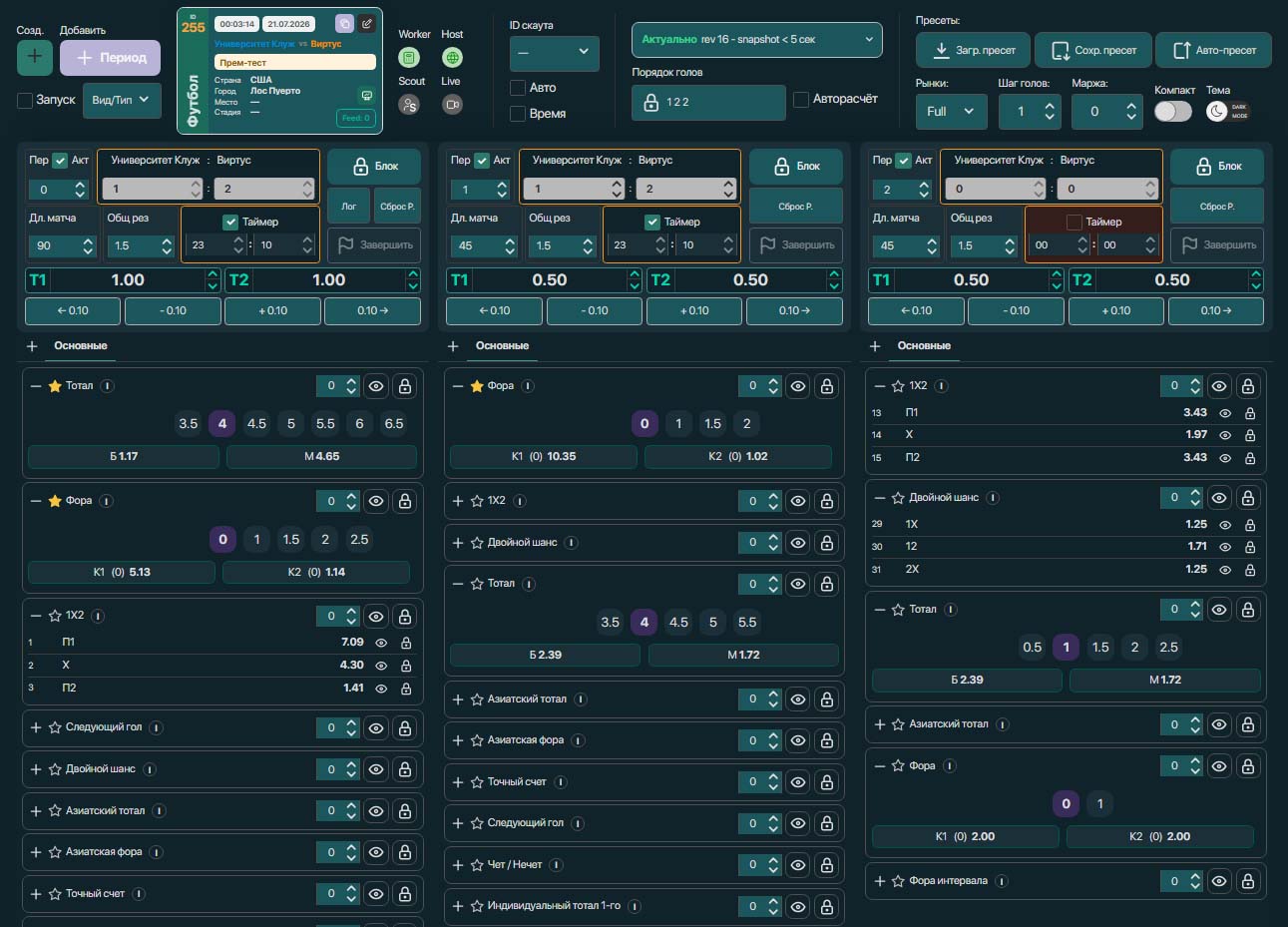Open the pencil edit icon in the match card
The height and width of the screenshot is (927, 1288).
[366, 23]
